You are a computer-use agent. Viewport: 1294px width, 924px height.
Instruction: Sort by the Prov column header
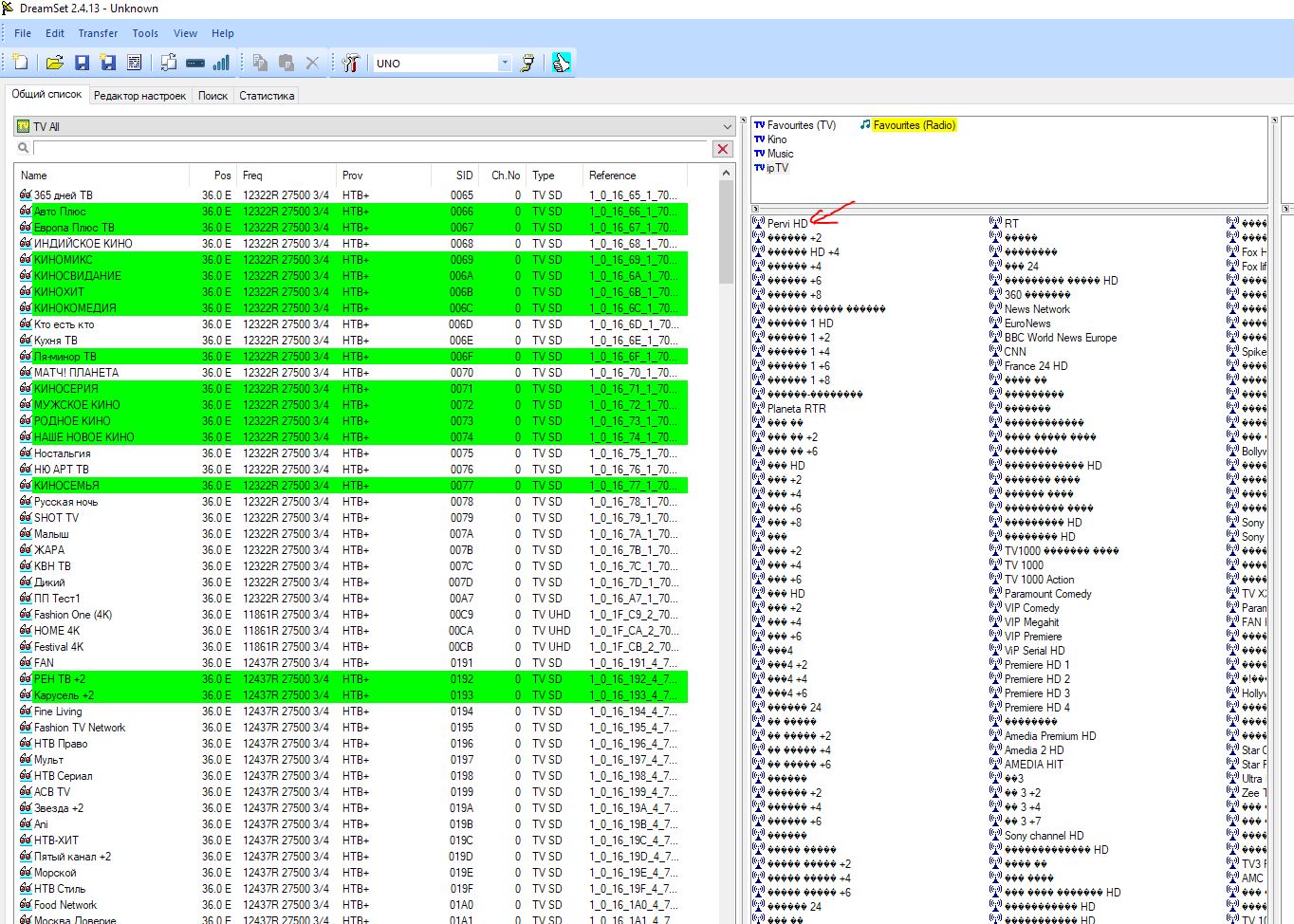click(x=383, y=176)
